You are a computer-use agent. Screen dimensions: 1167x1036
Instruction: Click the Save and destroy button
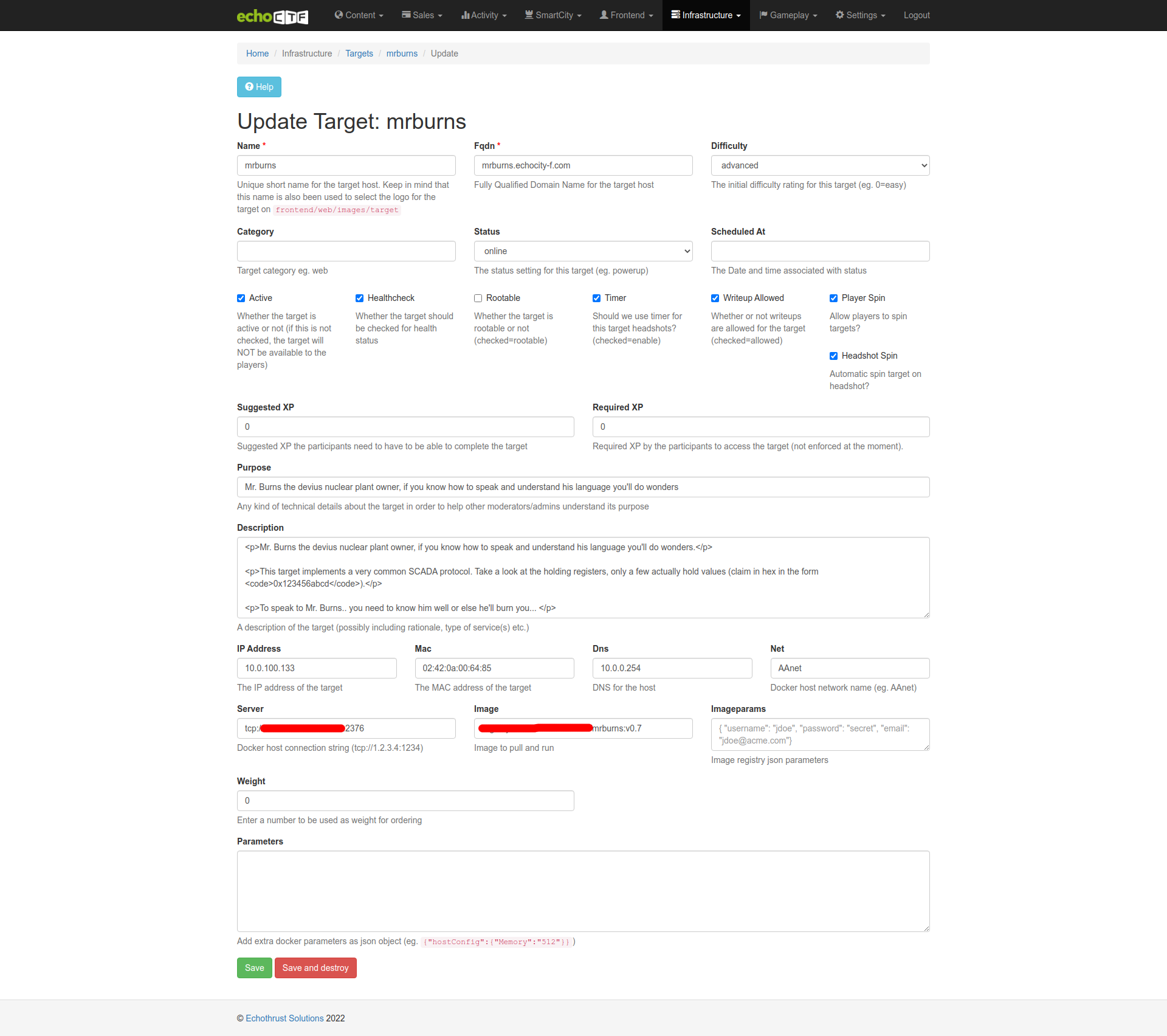pos(315,968)
